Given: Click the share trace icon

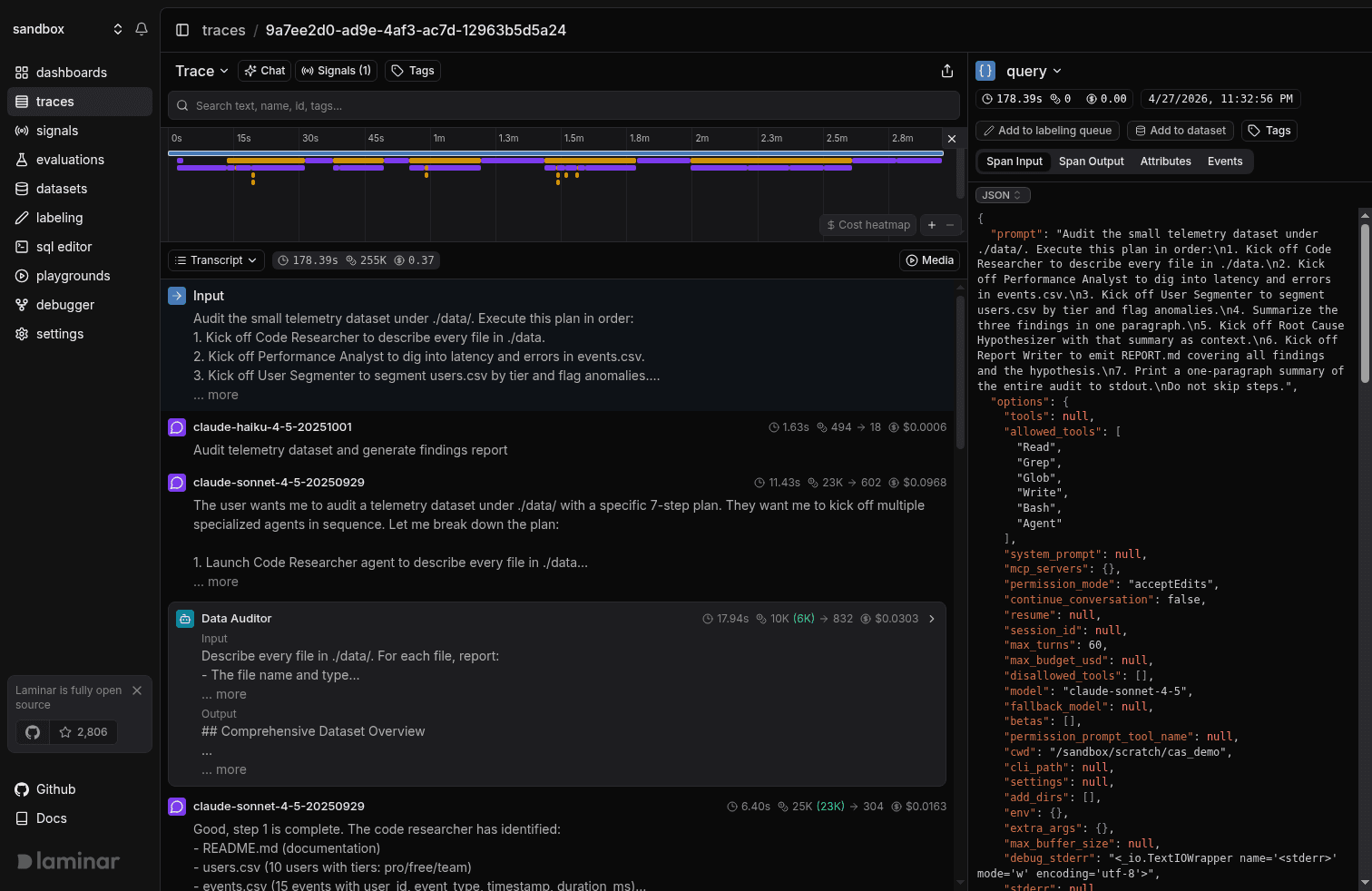Looking at the screenshot, I should click(947, 71).
